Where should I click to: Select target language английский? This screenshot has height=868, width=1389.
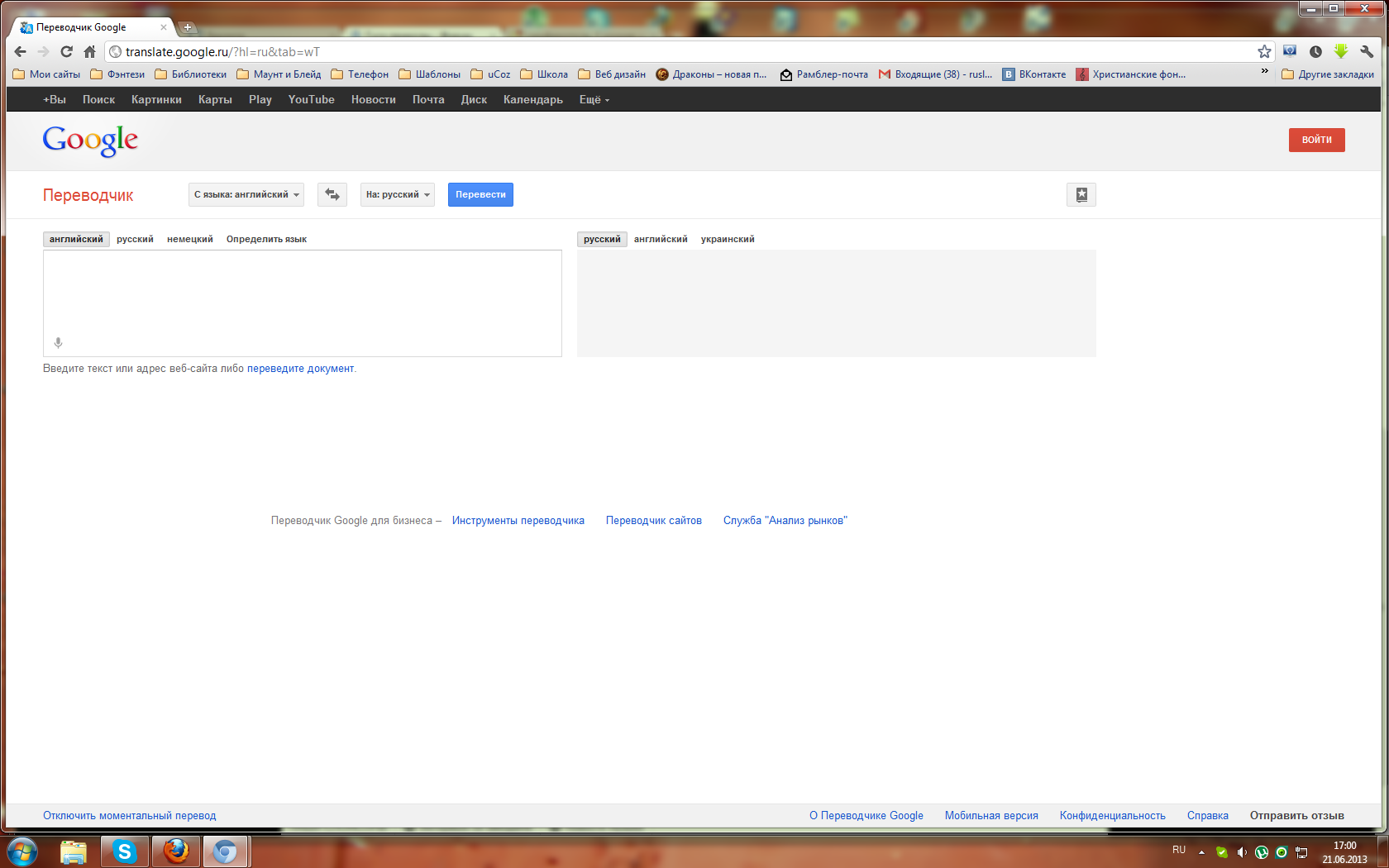point(661,239)
